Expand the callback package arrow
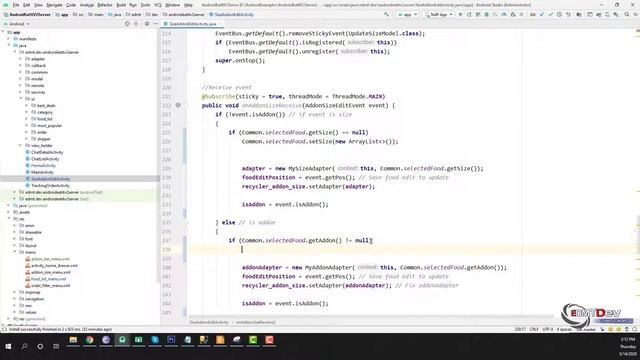Viewport: 640px width, 360px height. (20, 65)
